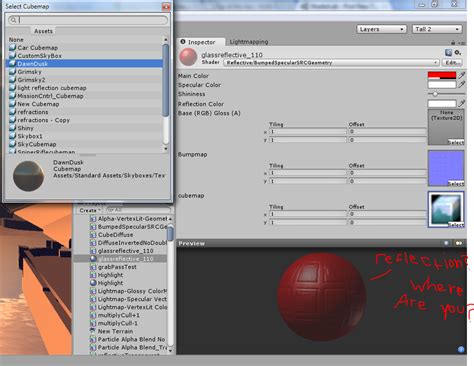Open the Layers dropdown
Viewport: 474px width, 366px height.
click(x=381, y=29)
